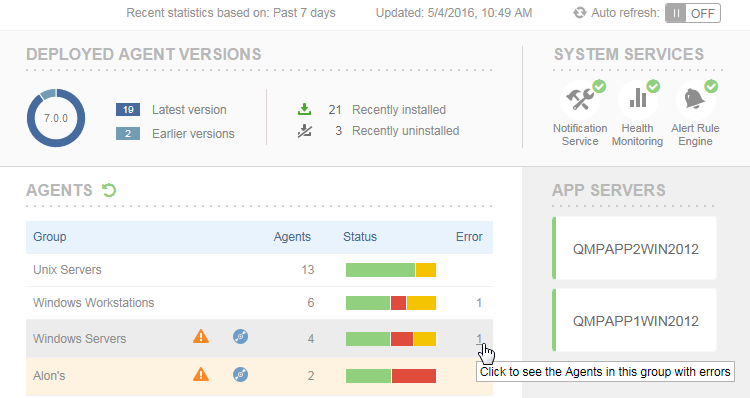This screenshot has height=398, width=750.
Task: Click the warning triangle on Alon's row
Action: click(201, 374)
